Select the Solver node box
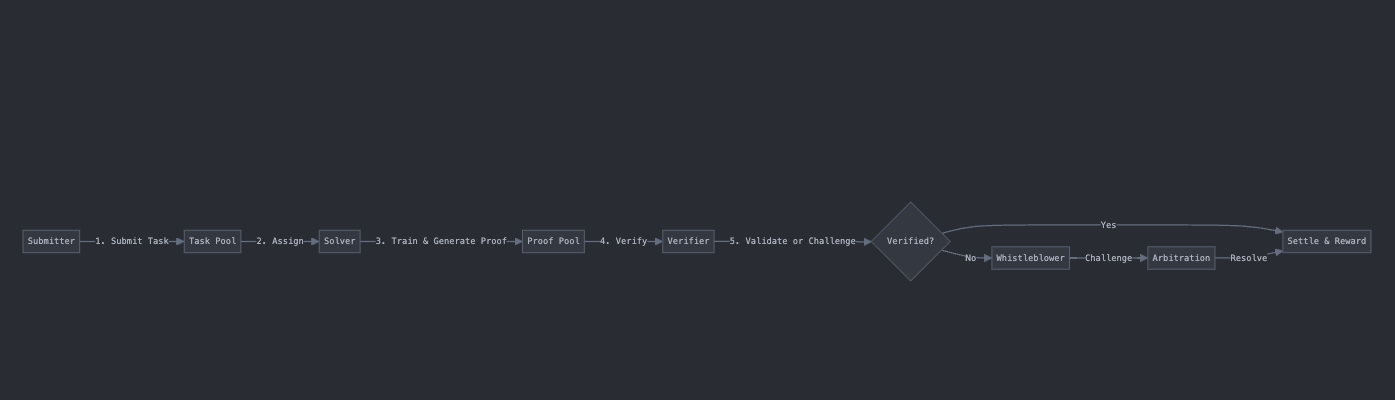Screen dimensions: 1395x400 340,241
